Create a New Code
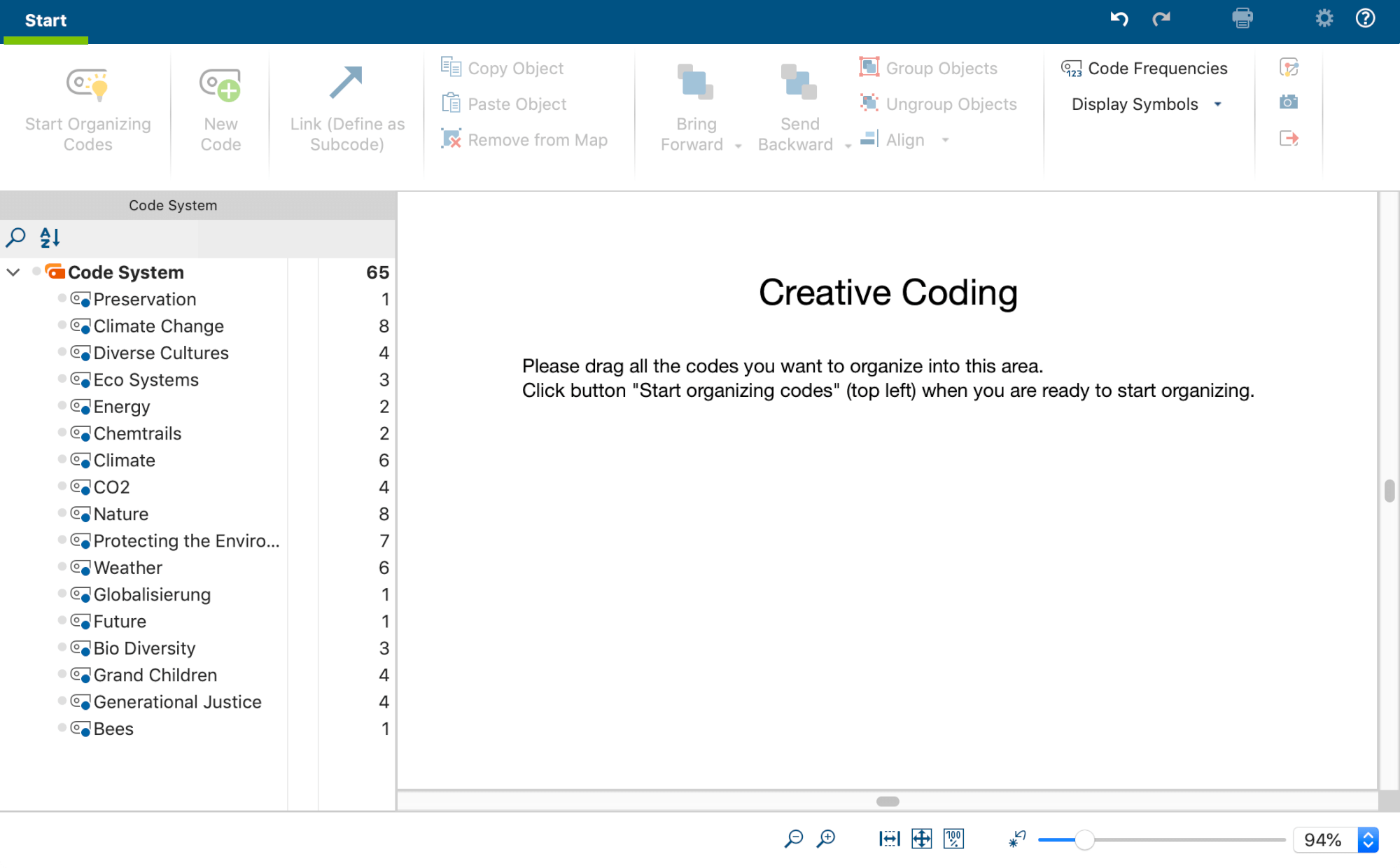Viewport: 1400px width, 868px height. coord(220,111)
